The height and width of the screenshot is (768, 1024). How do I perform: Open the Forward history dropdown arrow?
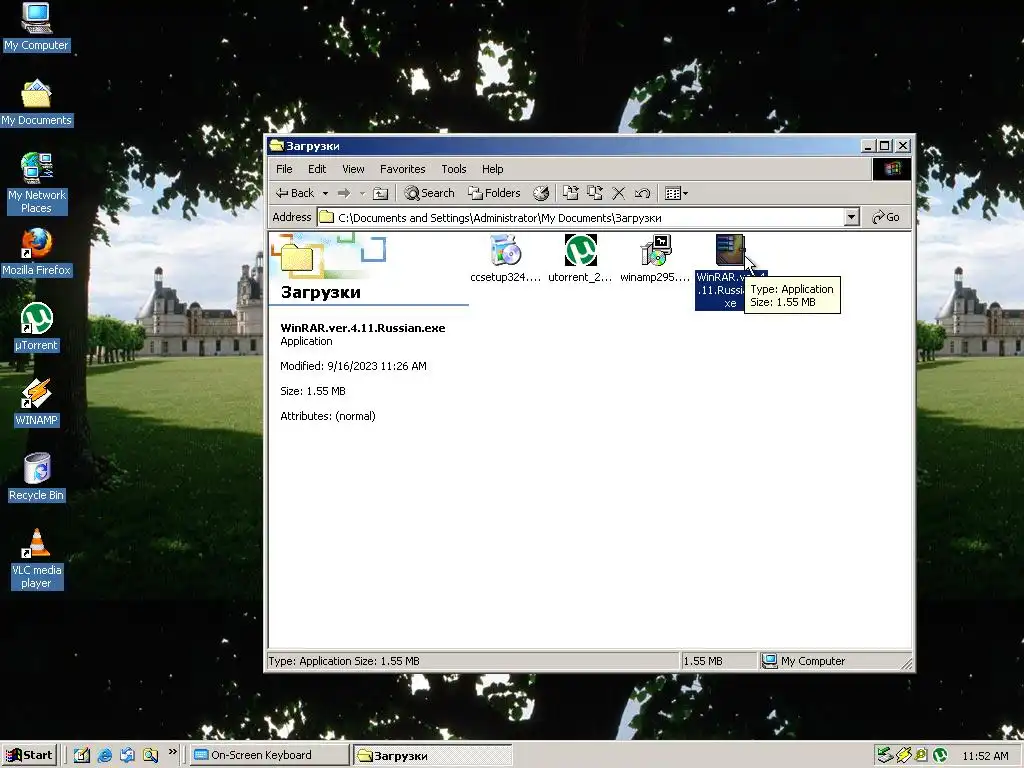[362, 193]
